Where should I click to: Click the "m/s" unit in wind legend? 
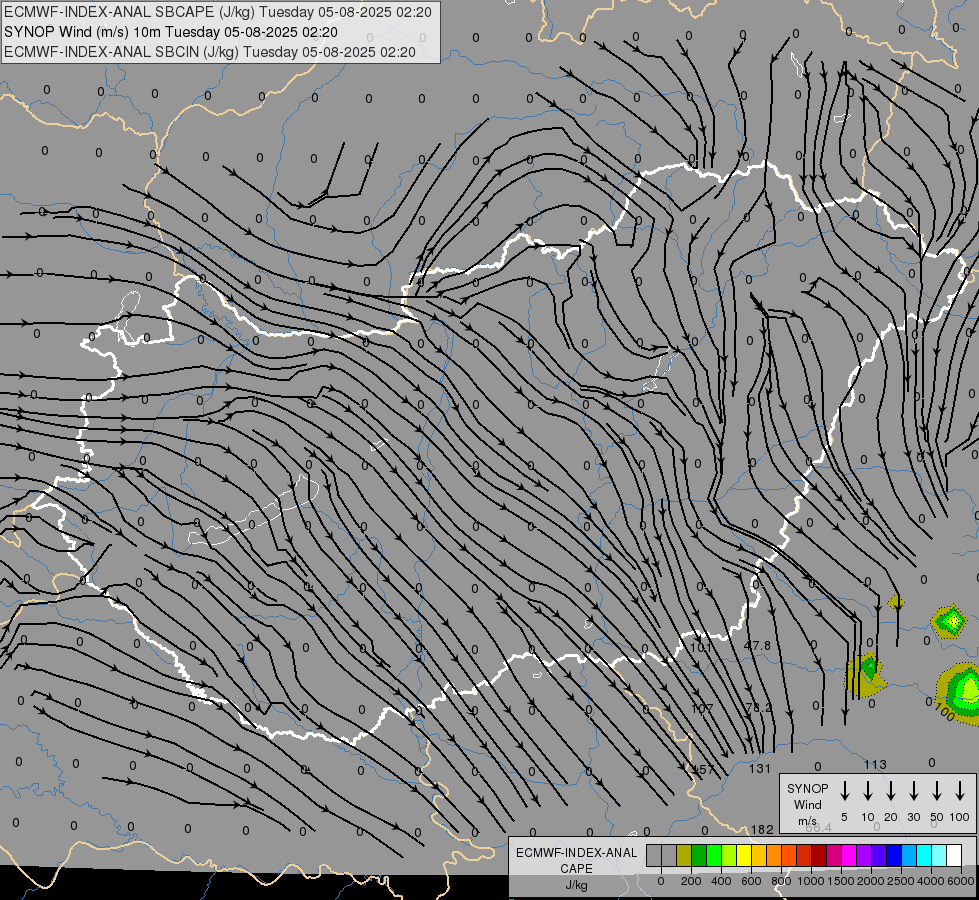[x=807, y=821]
